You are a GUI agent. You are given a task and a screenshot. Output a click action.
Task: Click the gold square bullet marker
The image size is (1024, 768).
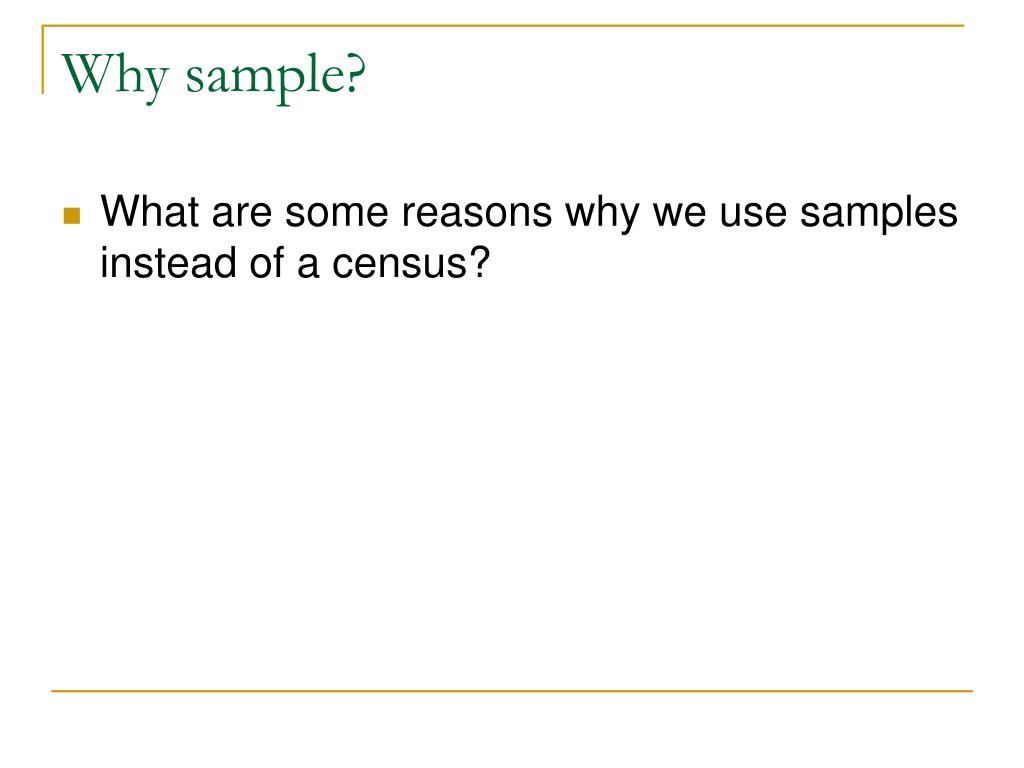click(72, 216)
